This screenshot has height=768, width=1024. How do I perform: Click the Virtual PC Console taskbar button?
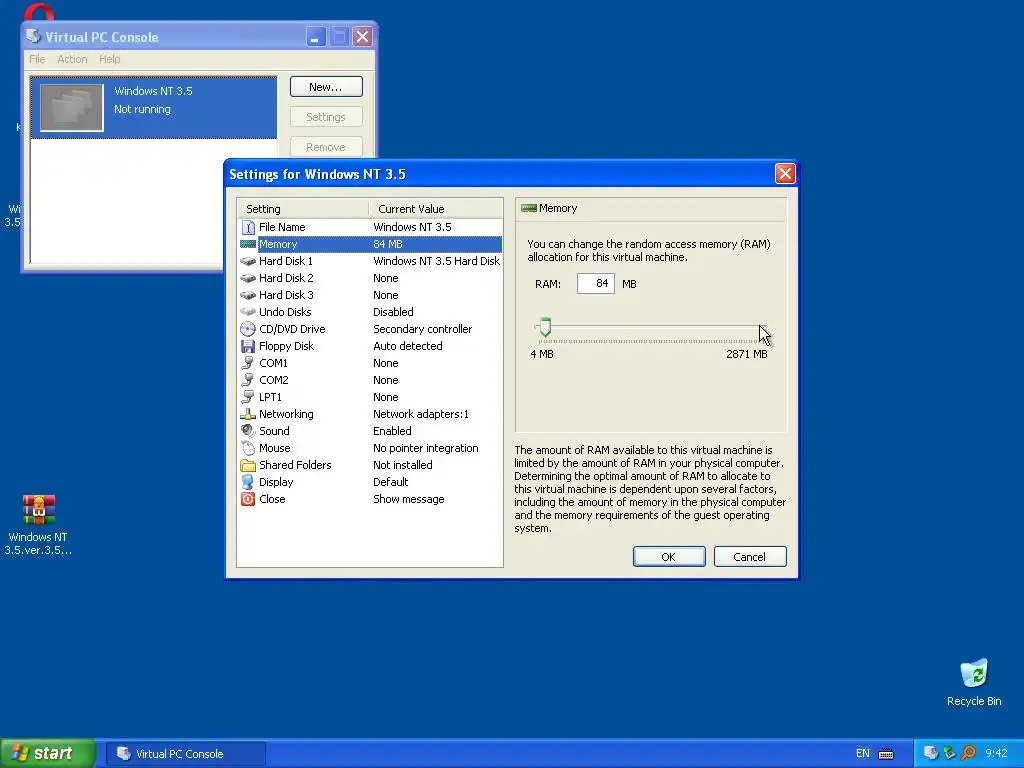click(x=186, y=754)
